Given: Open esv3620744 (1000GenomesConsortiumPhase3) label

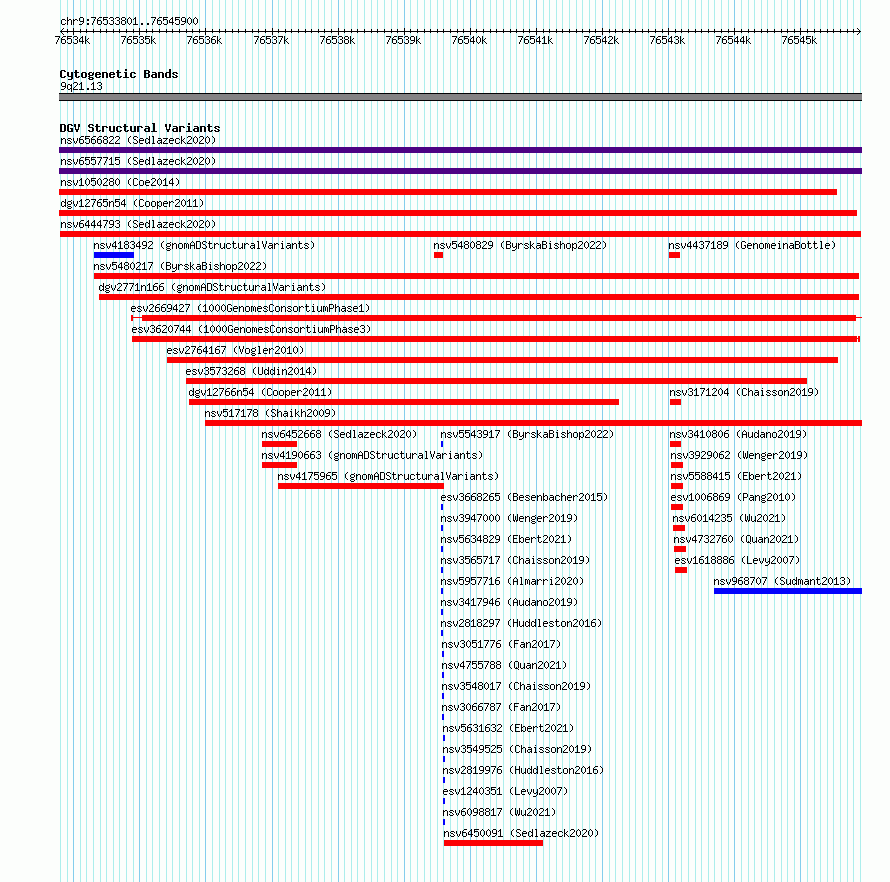Looking at the screenshot, I should coord(251,329).
